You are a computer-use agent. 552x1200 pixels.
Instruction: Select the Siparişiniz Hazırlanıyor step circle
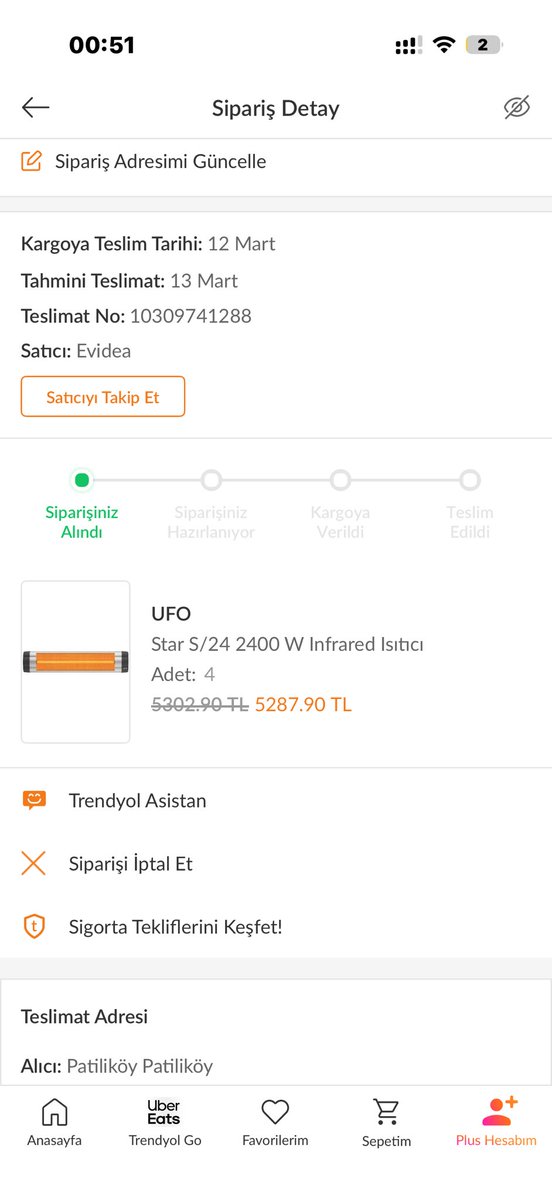click(x=211, y=480)
